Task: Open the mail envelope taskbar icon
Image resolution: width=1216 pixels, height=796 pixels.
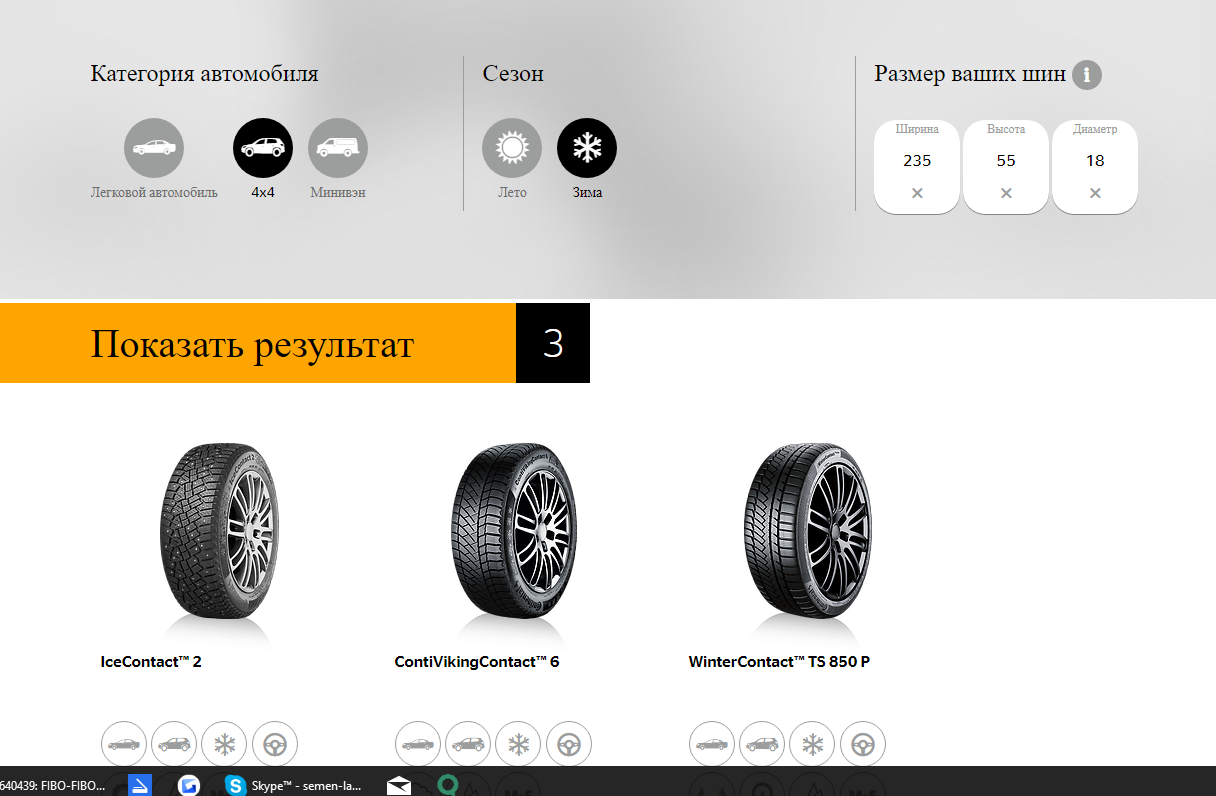Action: 399,785
